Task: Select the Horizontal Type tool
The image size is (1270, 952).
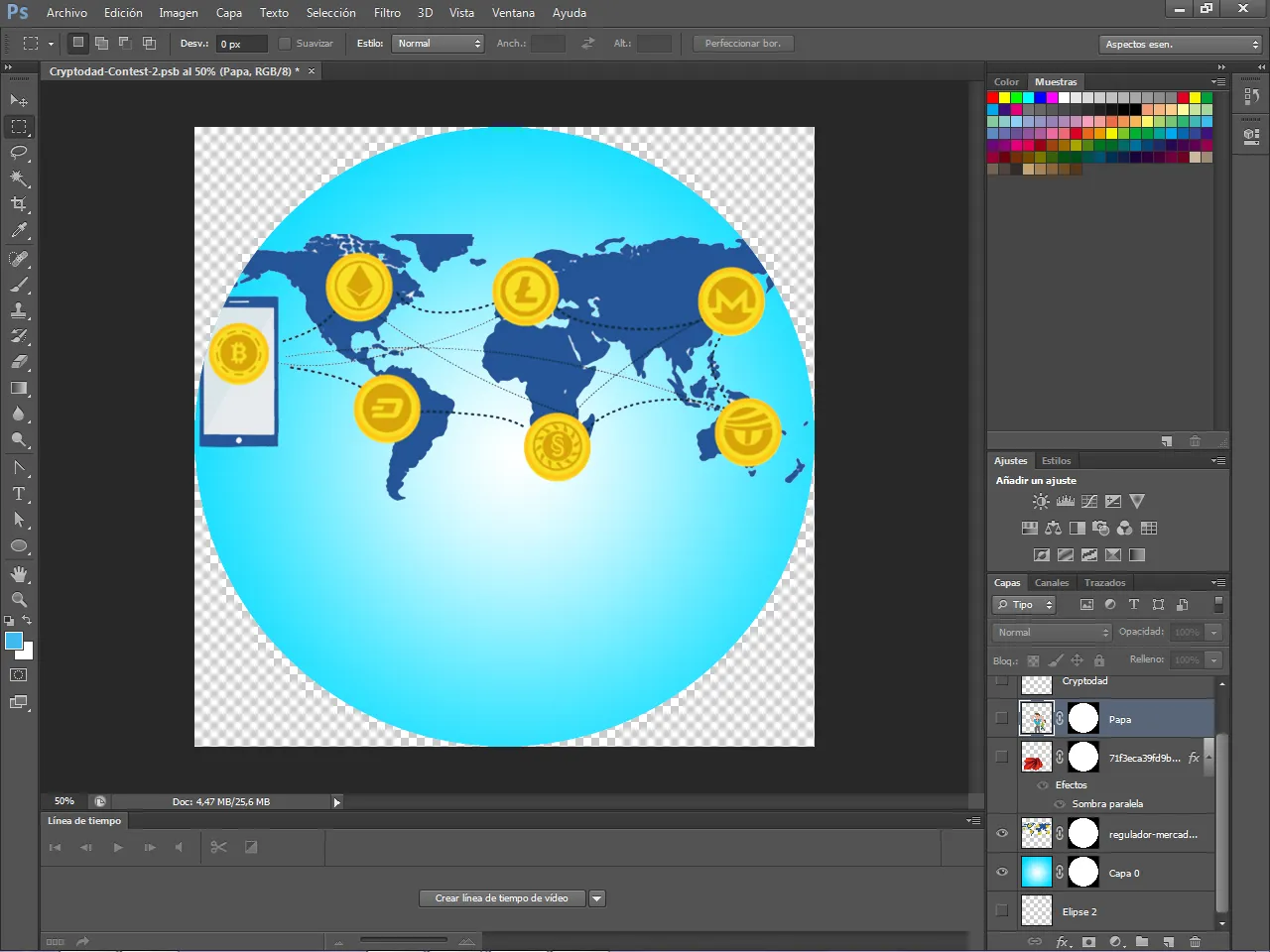Action: tap(19, 494)
